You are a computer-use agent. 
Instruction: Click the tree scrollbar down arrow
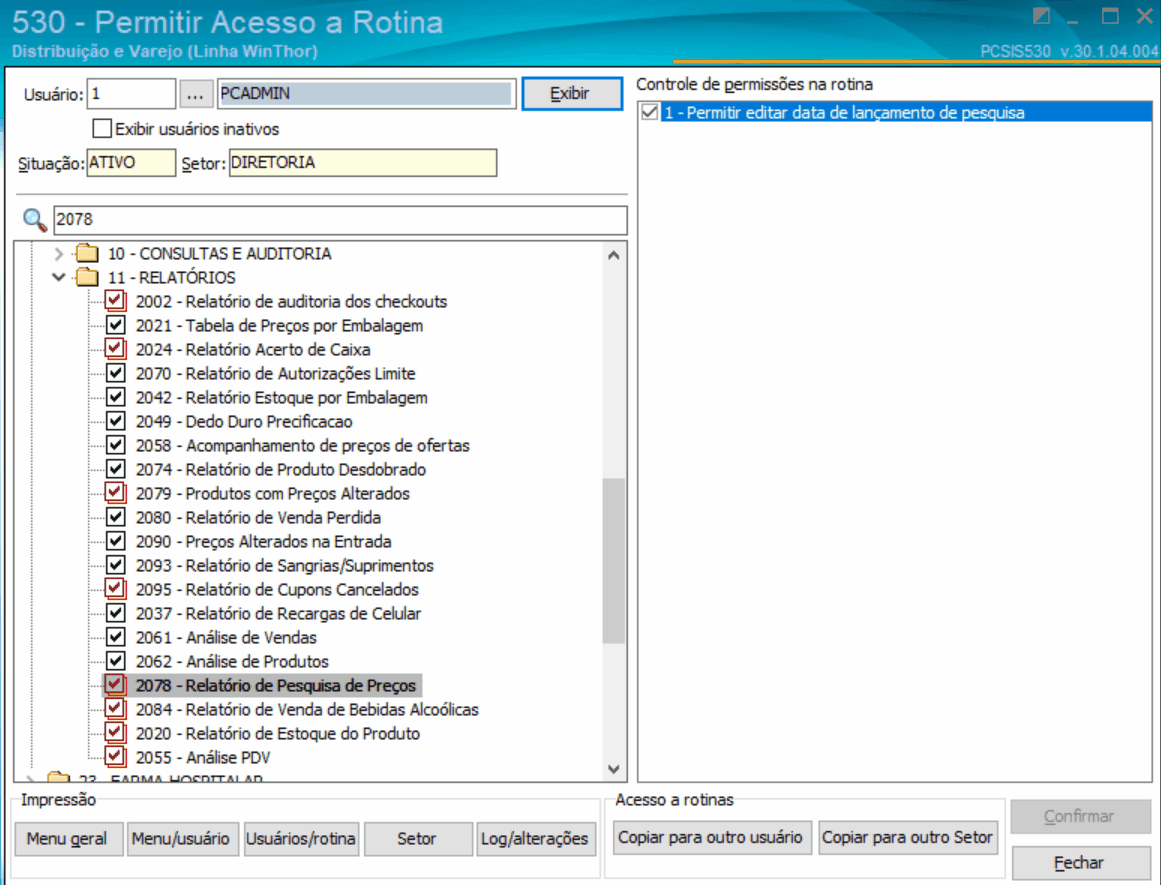coord(614,769)
